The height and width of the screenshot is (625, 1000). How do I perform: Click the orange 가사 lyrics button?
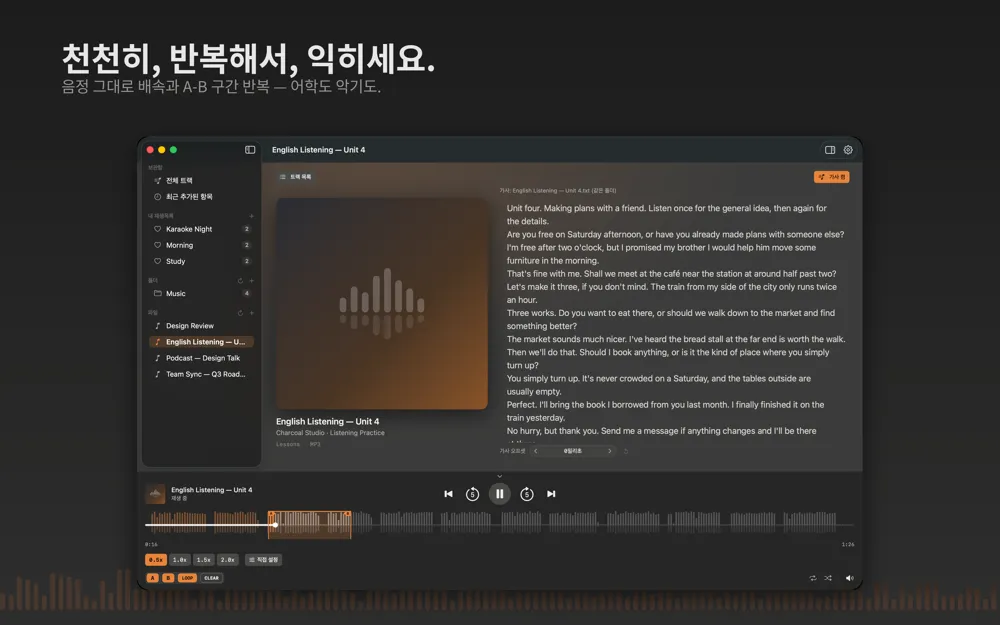click(832, 177)
